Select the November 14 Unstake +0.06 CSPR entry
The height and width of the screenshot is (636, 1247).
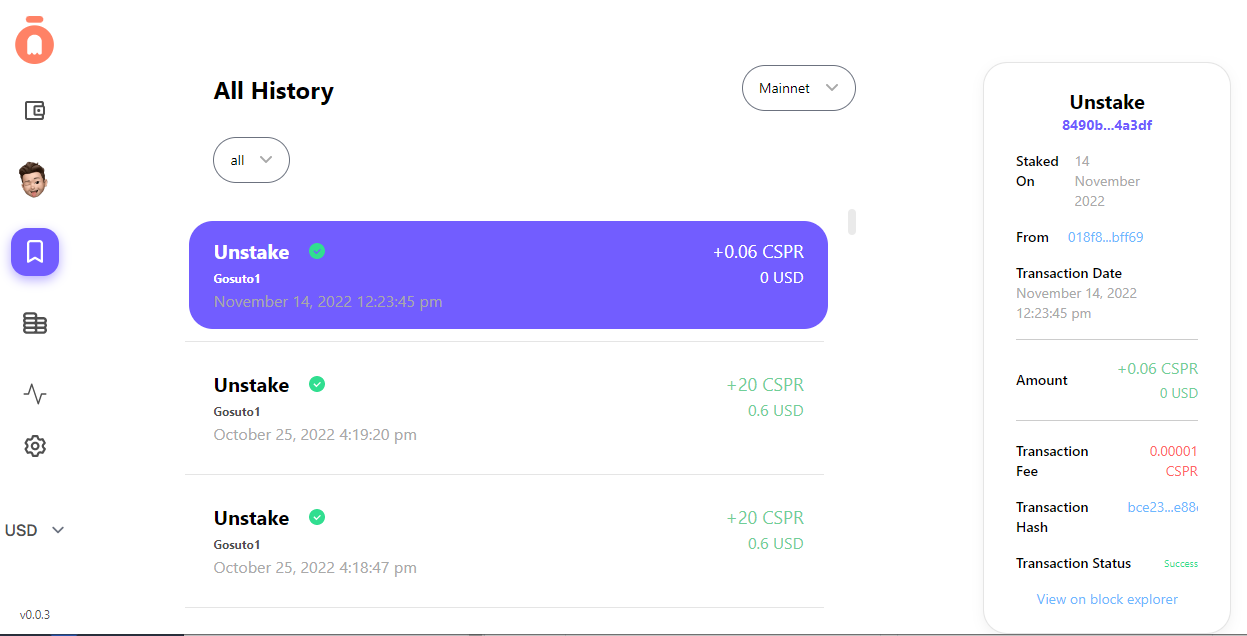coord(508,275)
